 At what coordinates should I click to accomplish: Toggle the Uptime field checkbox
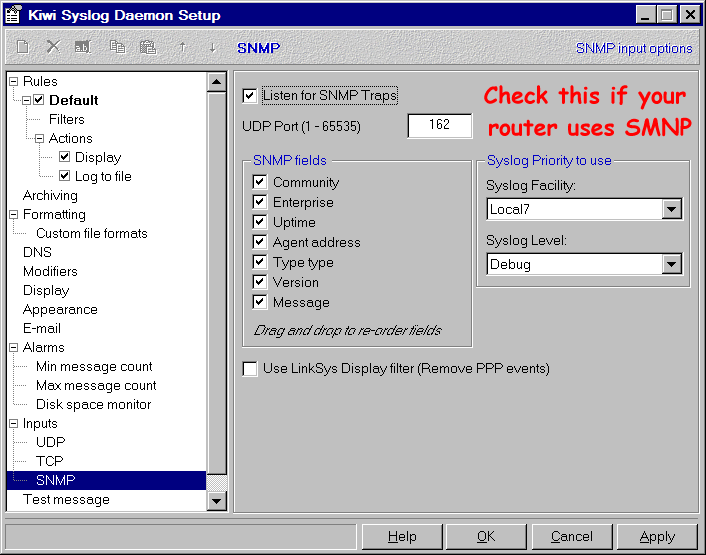tap(260, 222)
